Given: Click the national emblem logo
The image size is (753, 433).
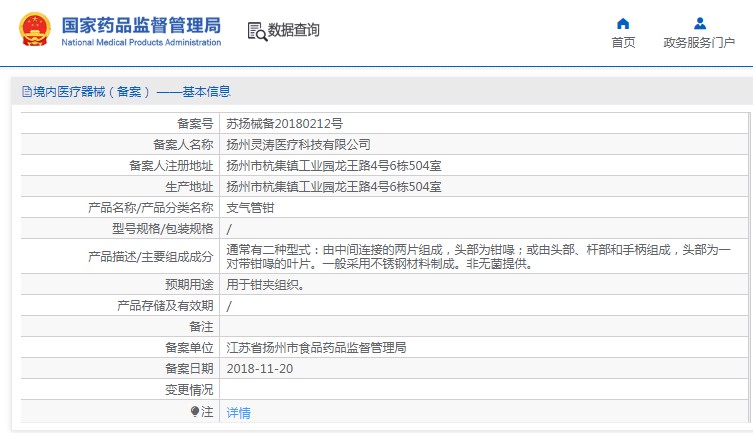Looking at the screenshot, I should (x=35, y=29).
